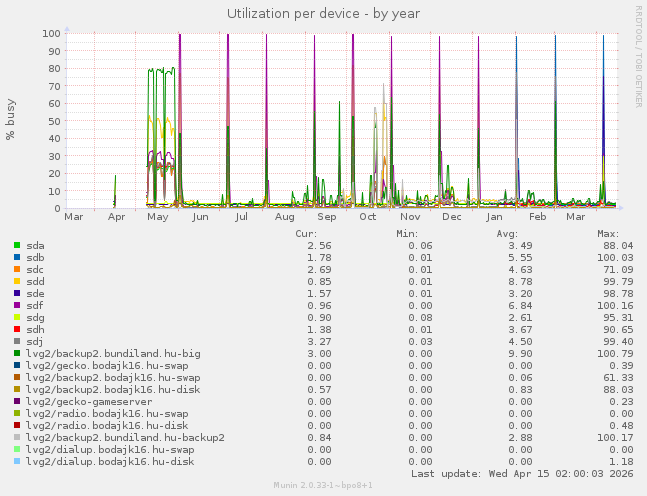Click the Min: column header
The height and width of the screenshot is (496, 647).
click(407, 234)
